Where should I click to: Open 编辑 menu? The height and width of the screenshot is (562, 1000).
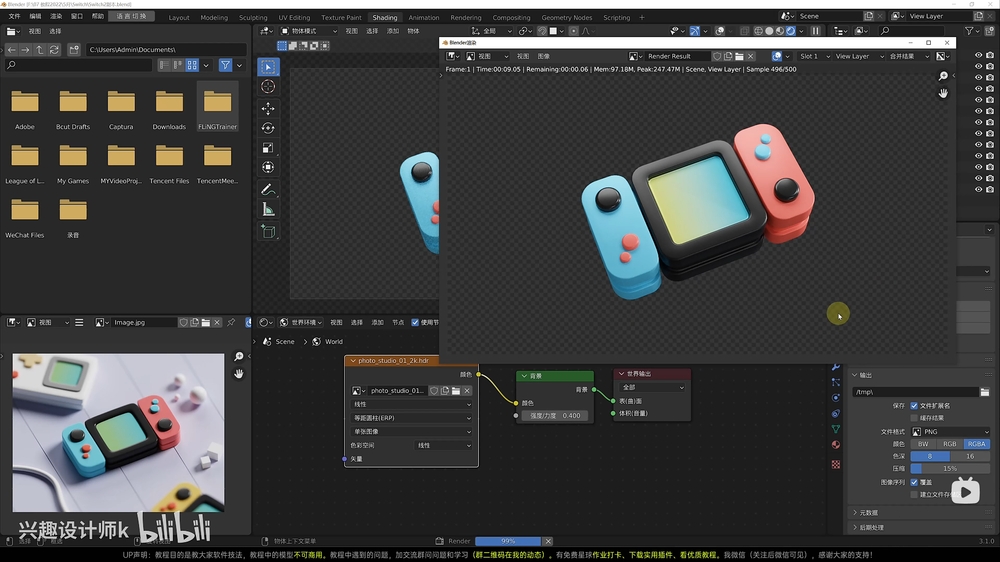pos(36,17)
